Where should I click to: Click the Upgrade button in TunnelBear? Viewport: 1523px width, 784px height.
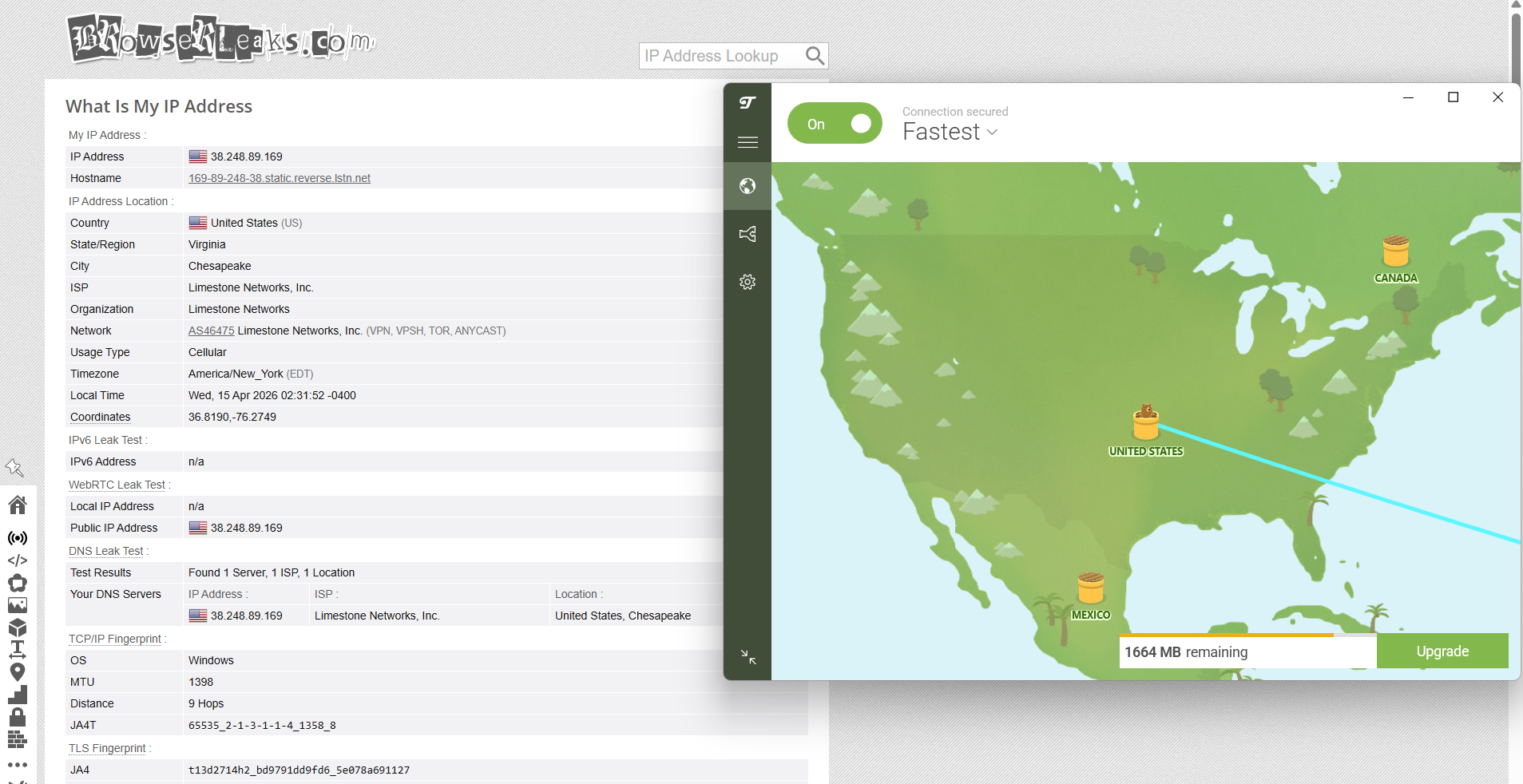coord(1442,651)
